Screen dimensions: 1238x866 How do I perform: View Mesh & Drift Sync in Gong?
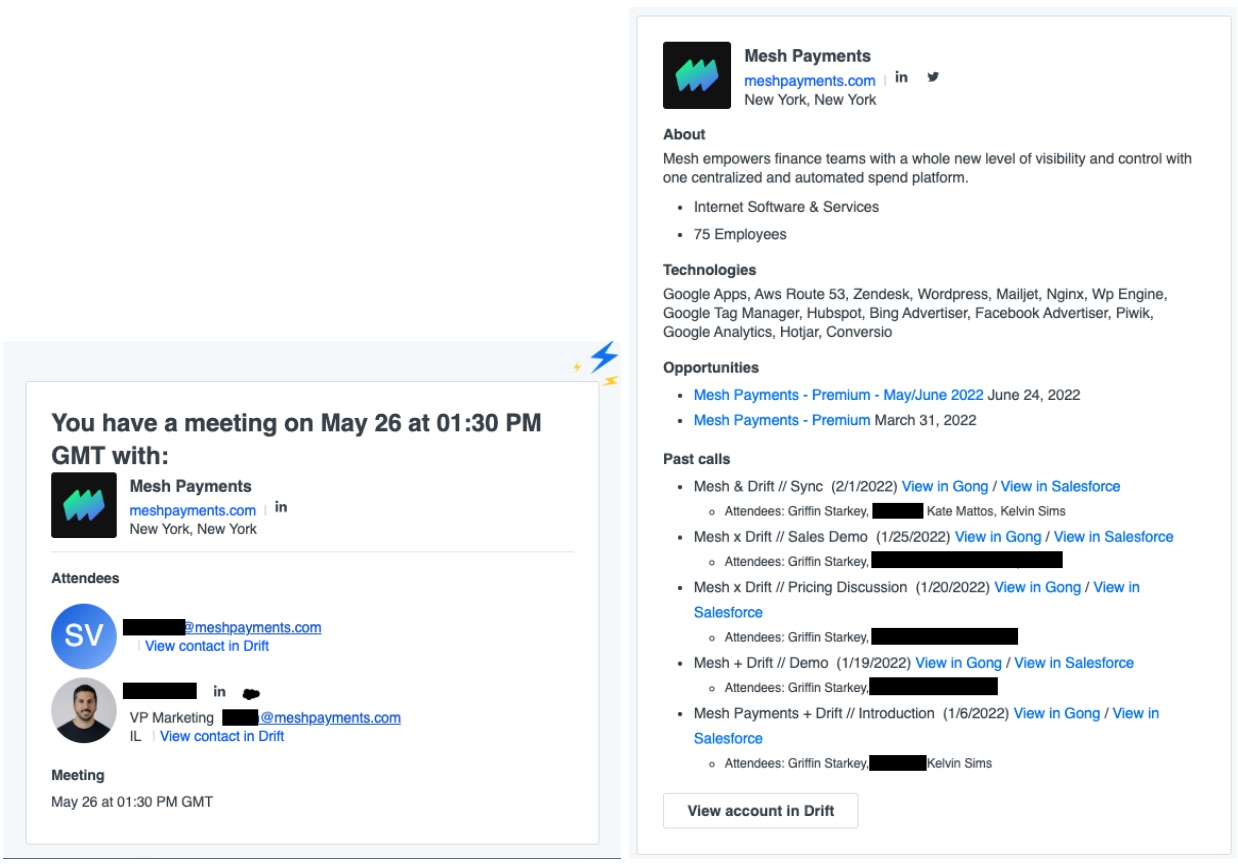tap(945, 486)
